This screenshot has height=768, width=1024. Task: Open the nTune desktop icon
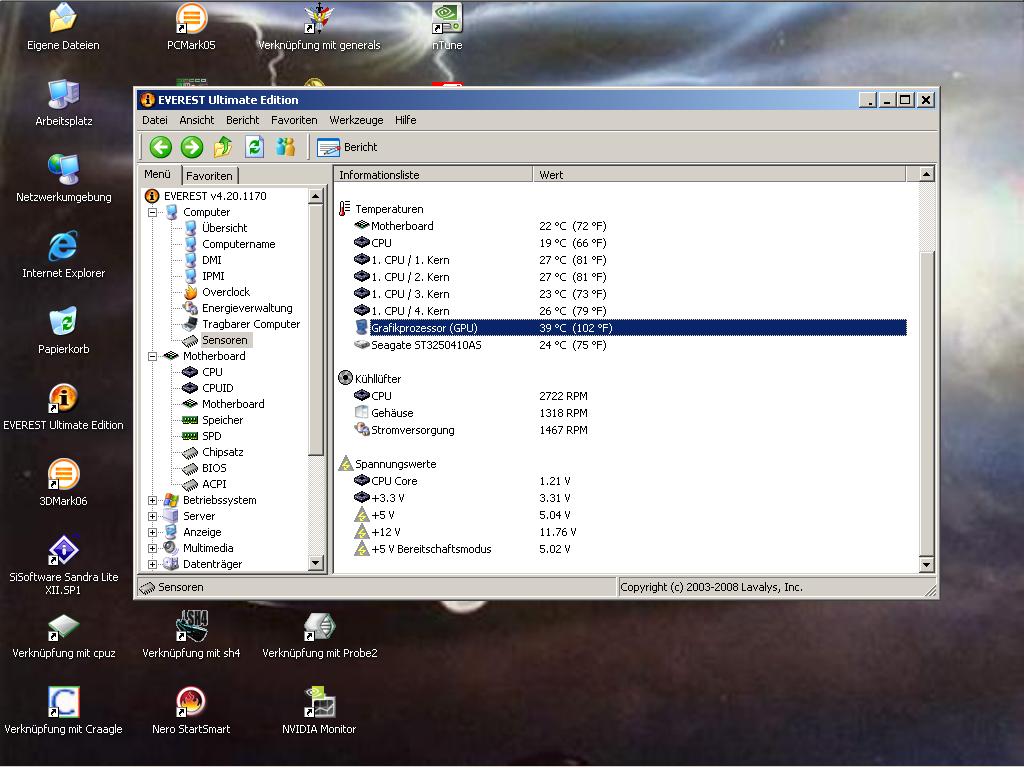tap(447, 27)
